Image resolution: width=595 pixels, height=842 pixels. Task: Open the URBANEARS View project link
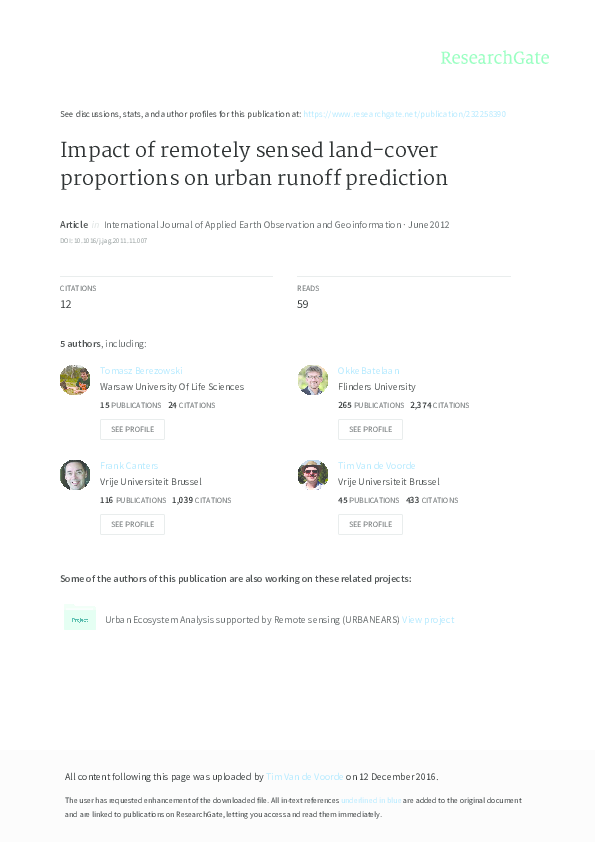pos(429,619)
